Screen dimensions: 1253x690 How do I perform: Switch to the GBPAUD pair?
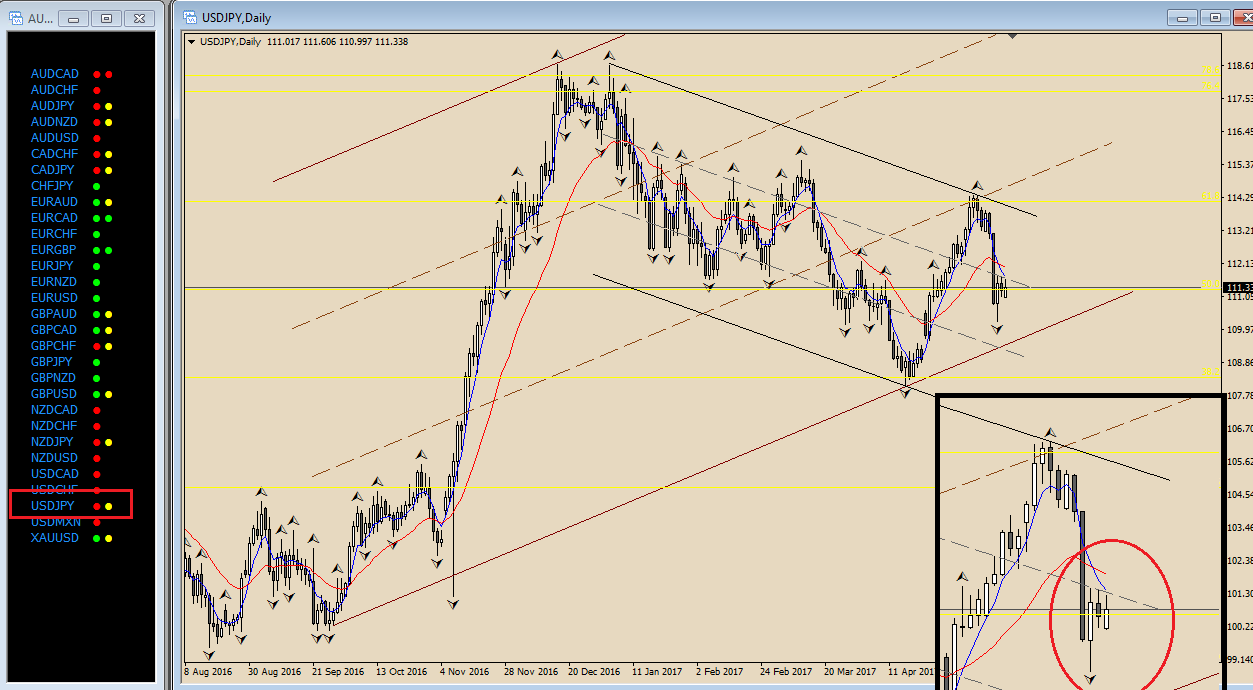(x=54, y=314)
